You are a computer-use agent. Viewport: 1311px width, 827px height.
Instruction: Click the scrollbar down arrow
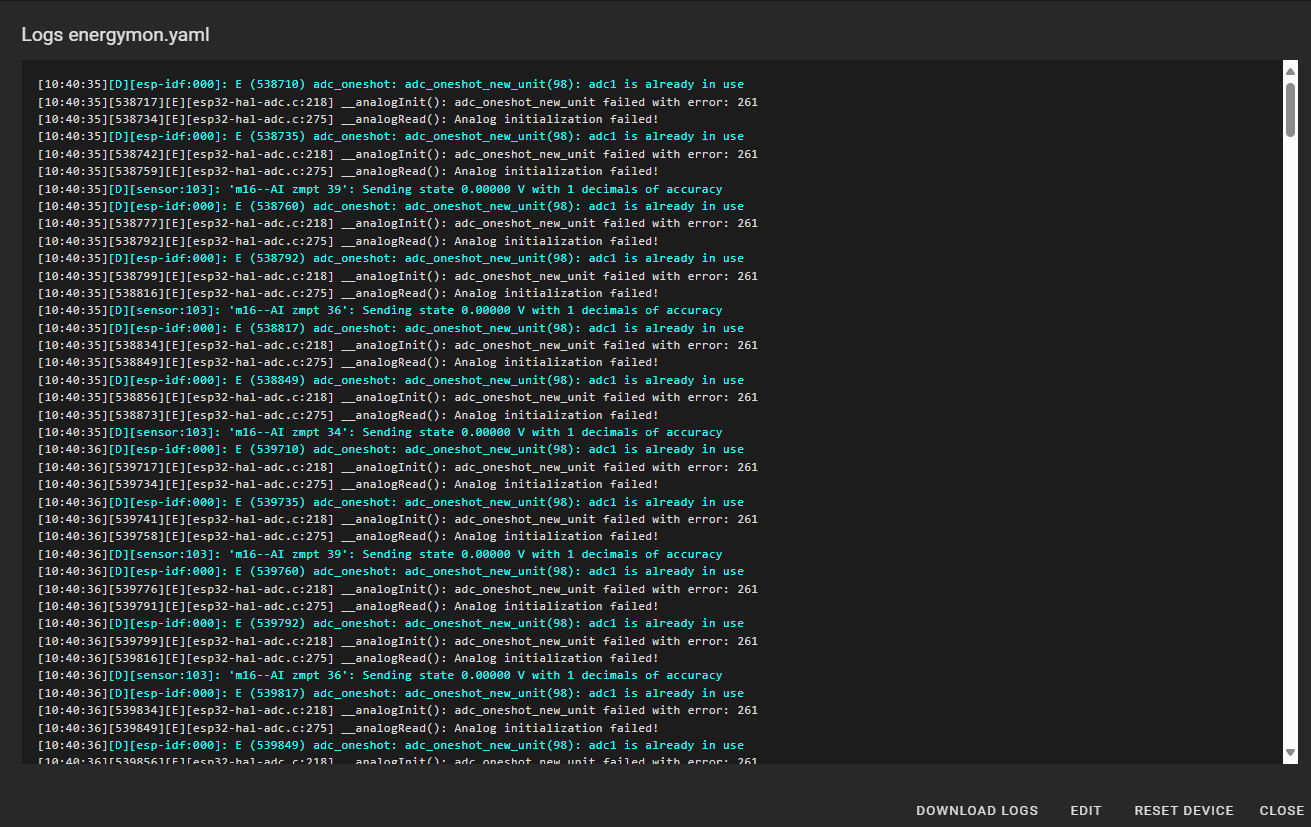(x=1290, y=753)
